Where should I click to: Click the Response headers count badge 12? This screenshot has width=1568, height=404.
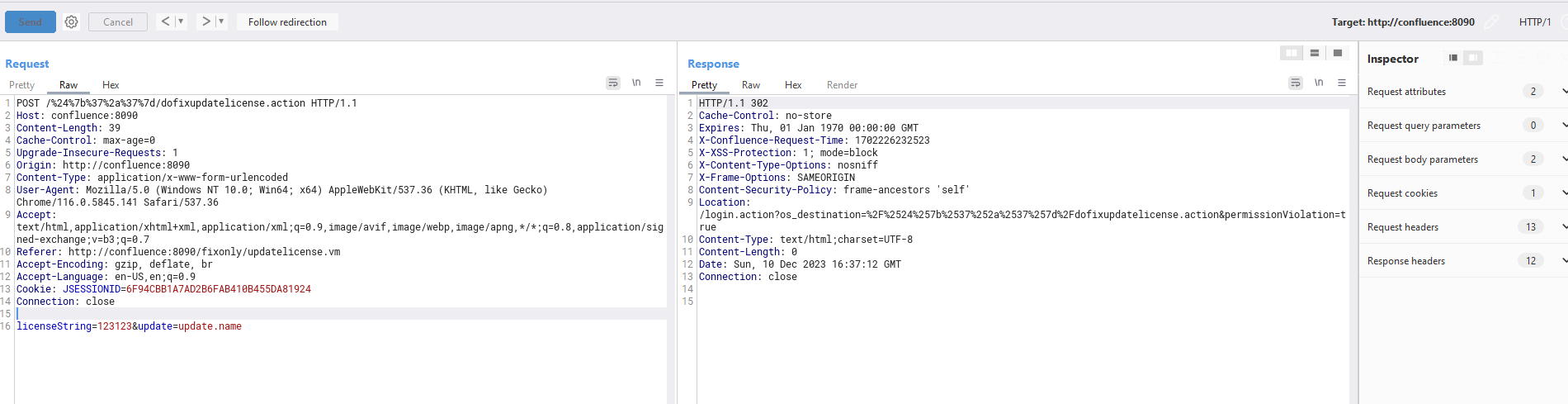1531,261
